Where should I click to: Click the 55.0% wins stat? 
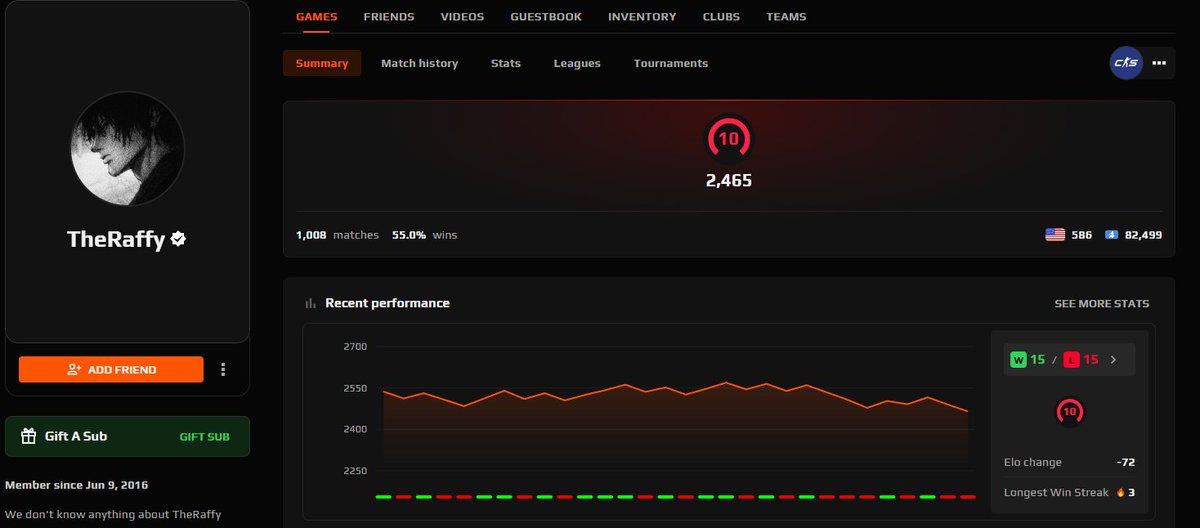click(424, 235)
